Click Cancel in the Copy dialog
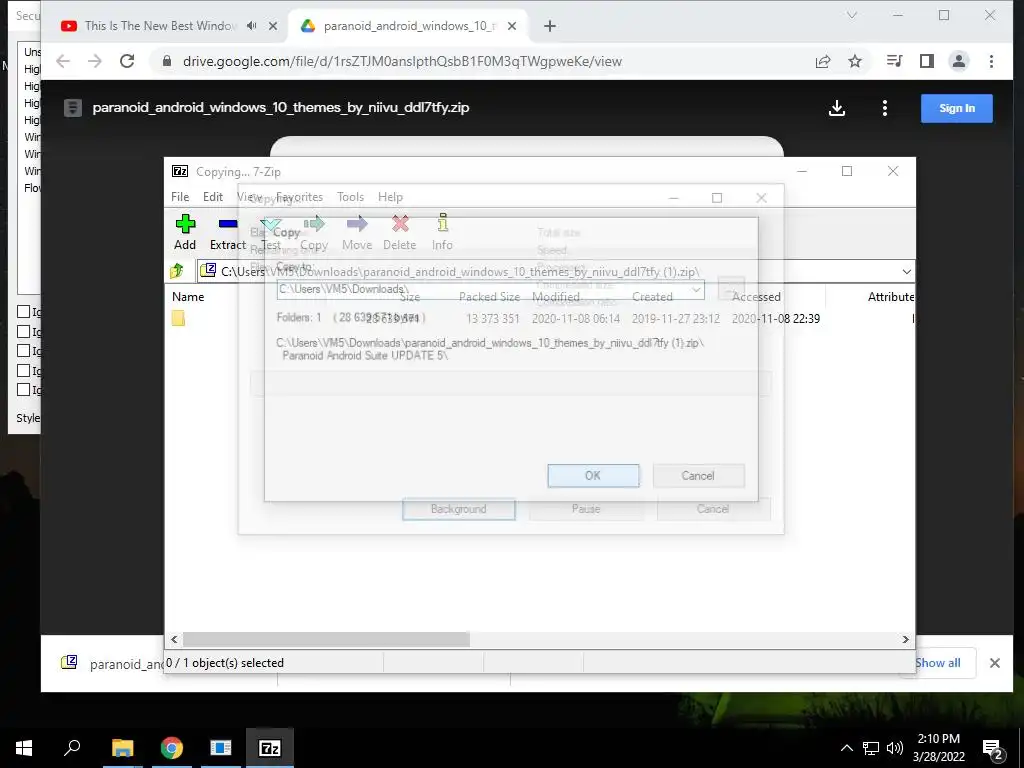This screenshot has height=768, width=1024. click(x=698, y=476)
